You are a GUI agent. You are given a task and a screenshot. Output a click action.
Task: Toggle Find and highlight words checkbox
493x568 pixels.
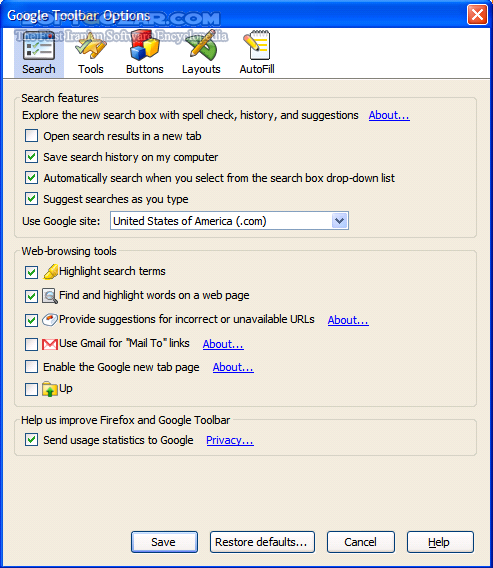32,296
